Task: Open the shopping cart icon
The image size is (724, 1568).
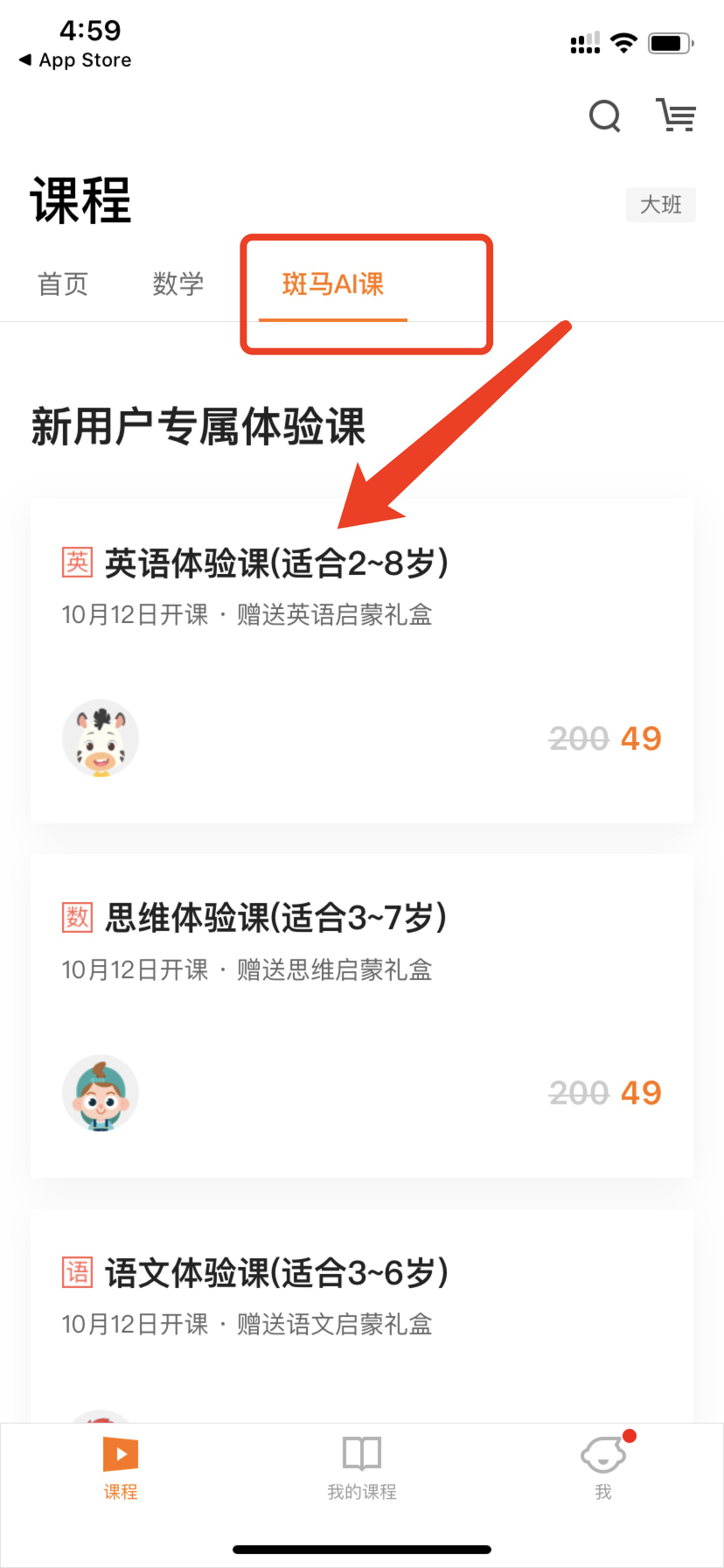Action: tap(676, 115)
